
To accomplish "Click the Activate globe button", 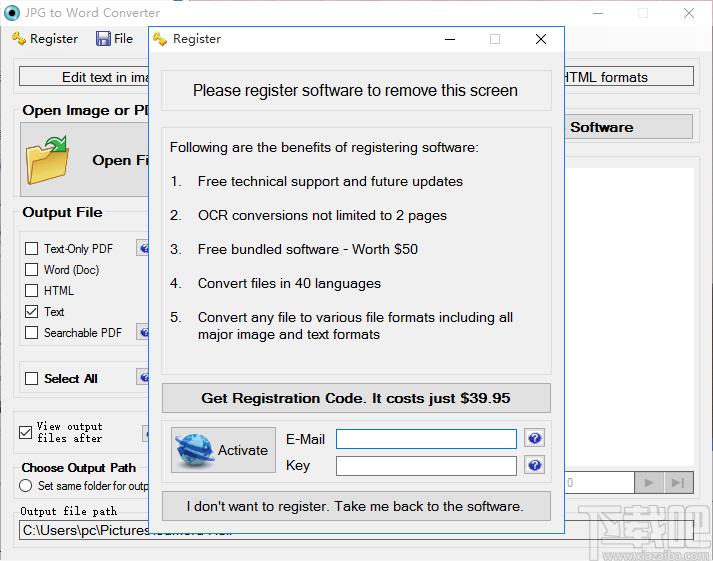I will pos(223,450).
